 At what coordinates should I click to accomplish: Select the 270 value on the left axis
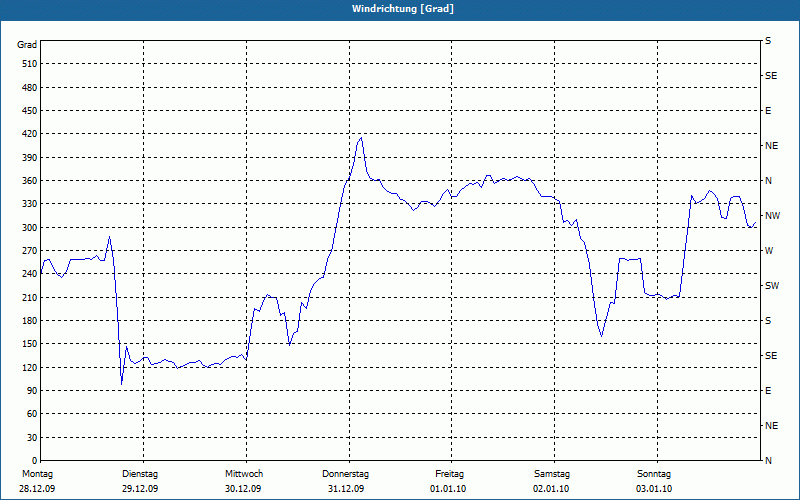[x=29, y=251]
